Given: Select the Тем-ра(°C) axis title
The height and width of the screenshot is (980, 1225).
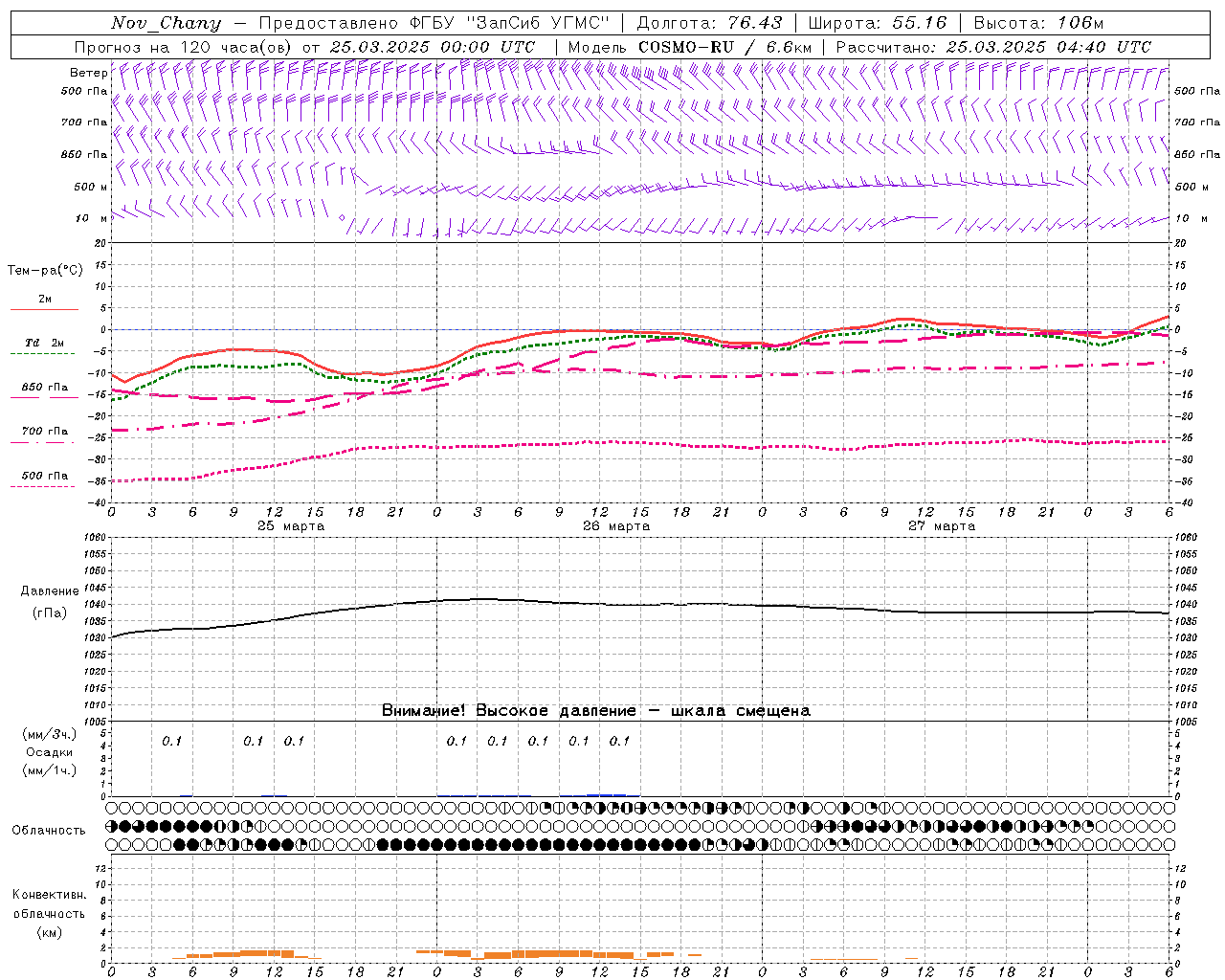Looking at the screenshot, I should point(45,271).
